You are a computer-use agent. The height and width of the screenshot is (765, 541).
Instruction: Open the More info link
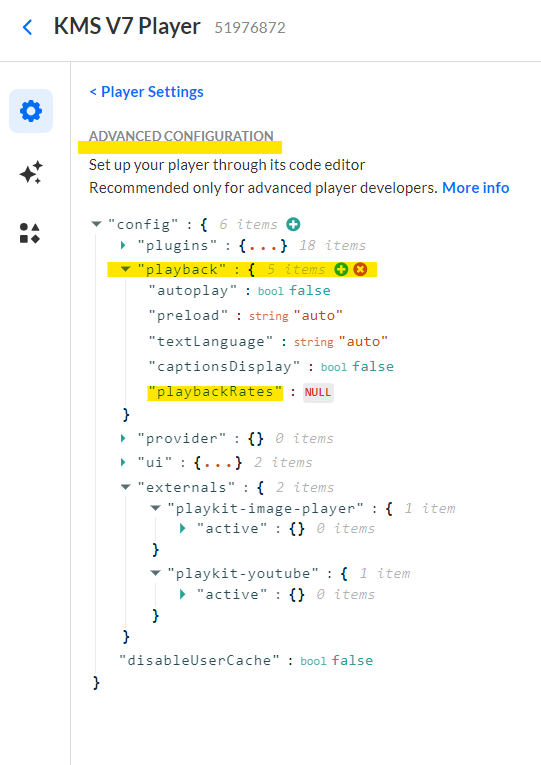coord(476,188)
